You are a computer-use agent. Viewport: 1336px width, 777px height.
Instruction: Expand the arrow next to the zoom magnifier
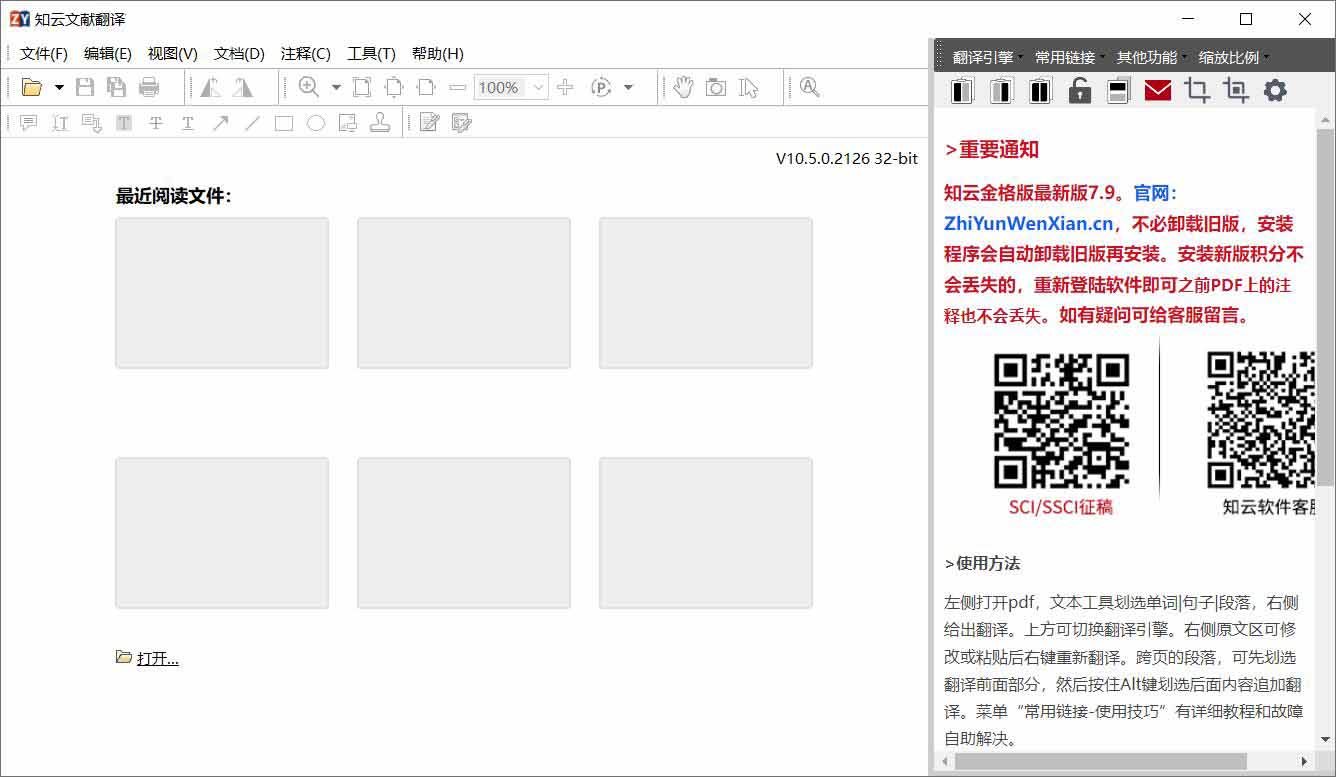[x=336, y=87]
